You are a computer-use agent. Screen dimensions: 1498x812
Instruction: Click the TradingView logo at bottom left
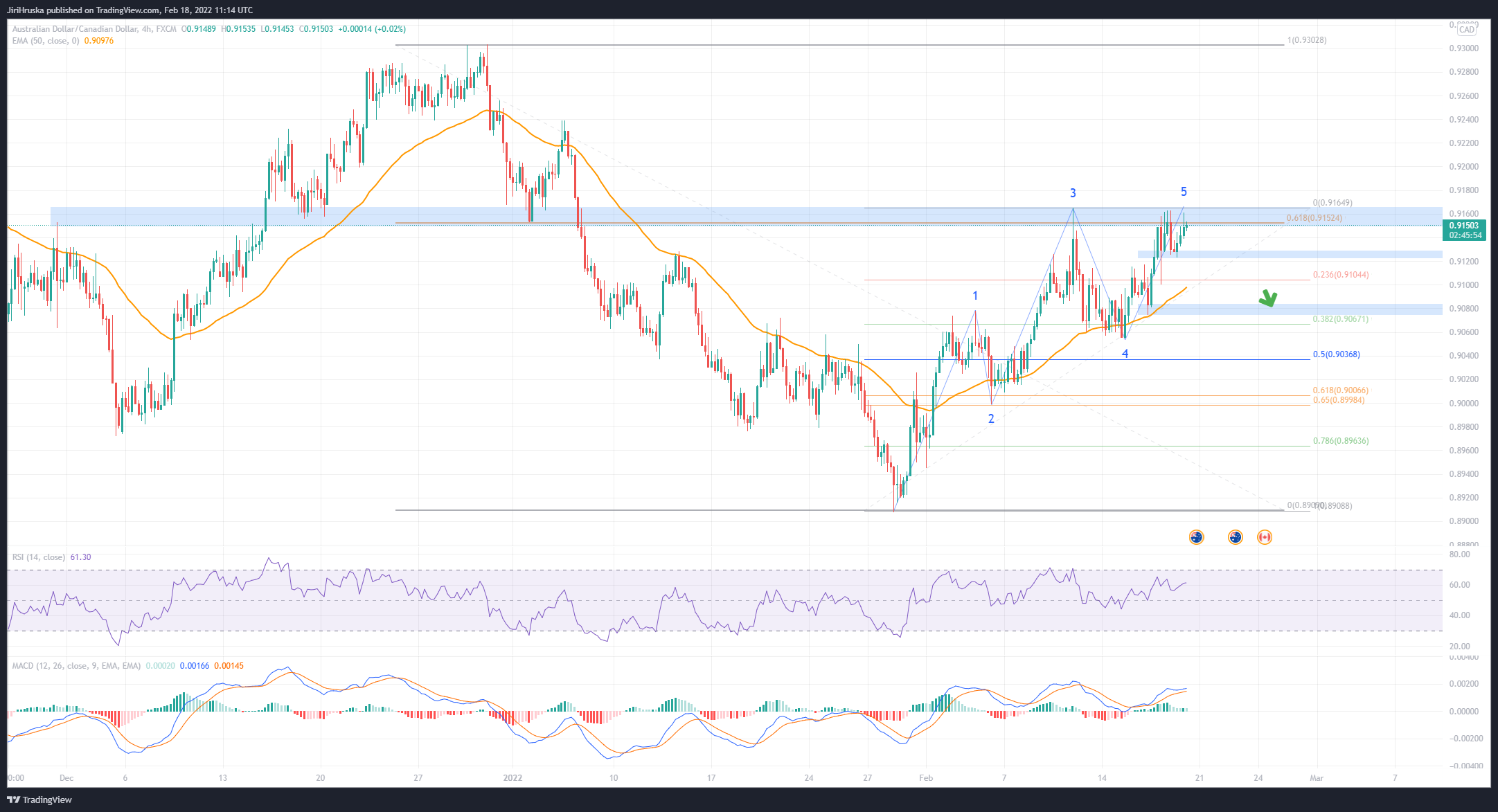[x=39, y=800]
